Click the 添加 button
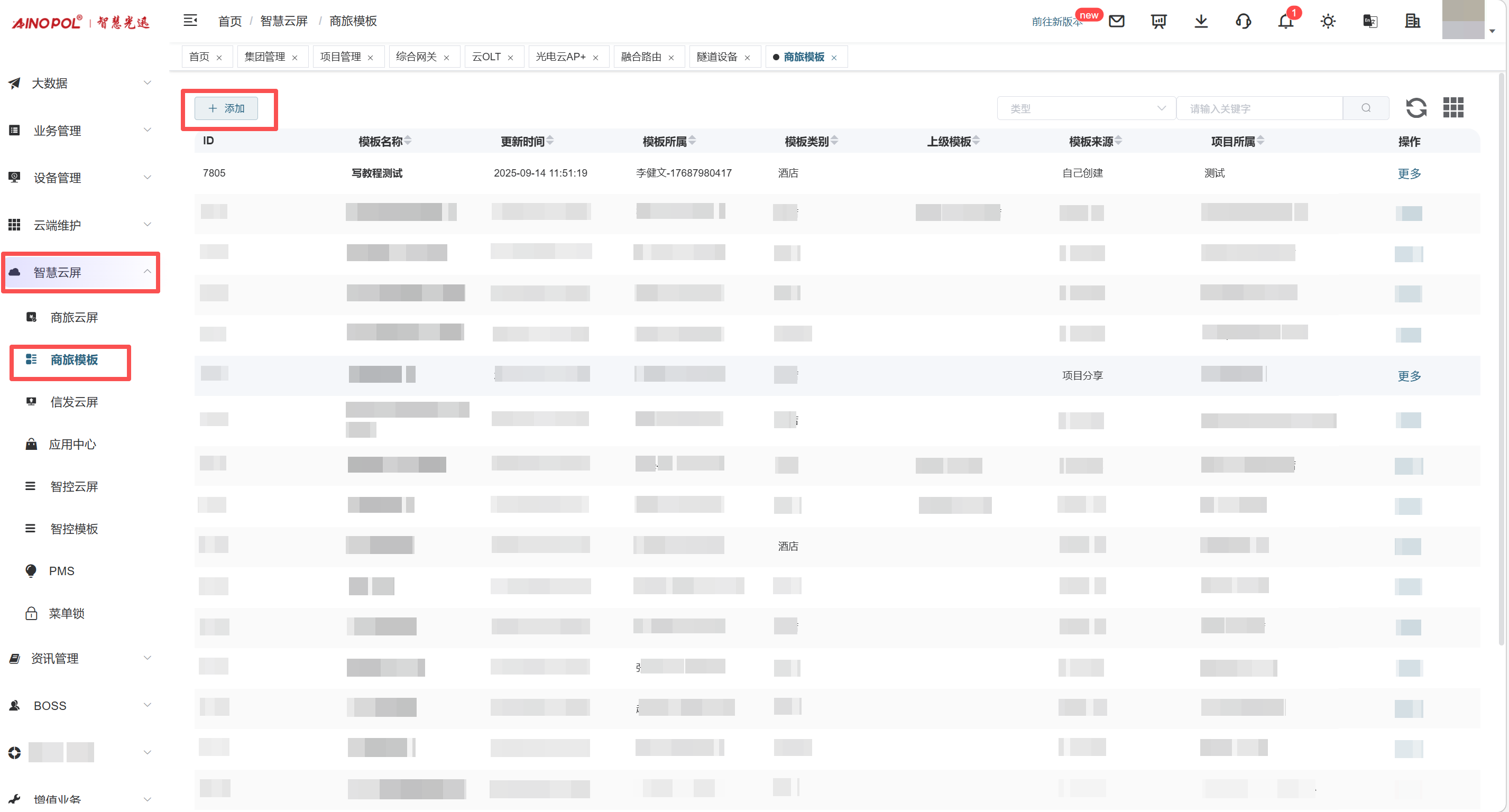The image size is (1509, 812). (x=226, y=108)
